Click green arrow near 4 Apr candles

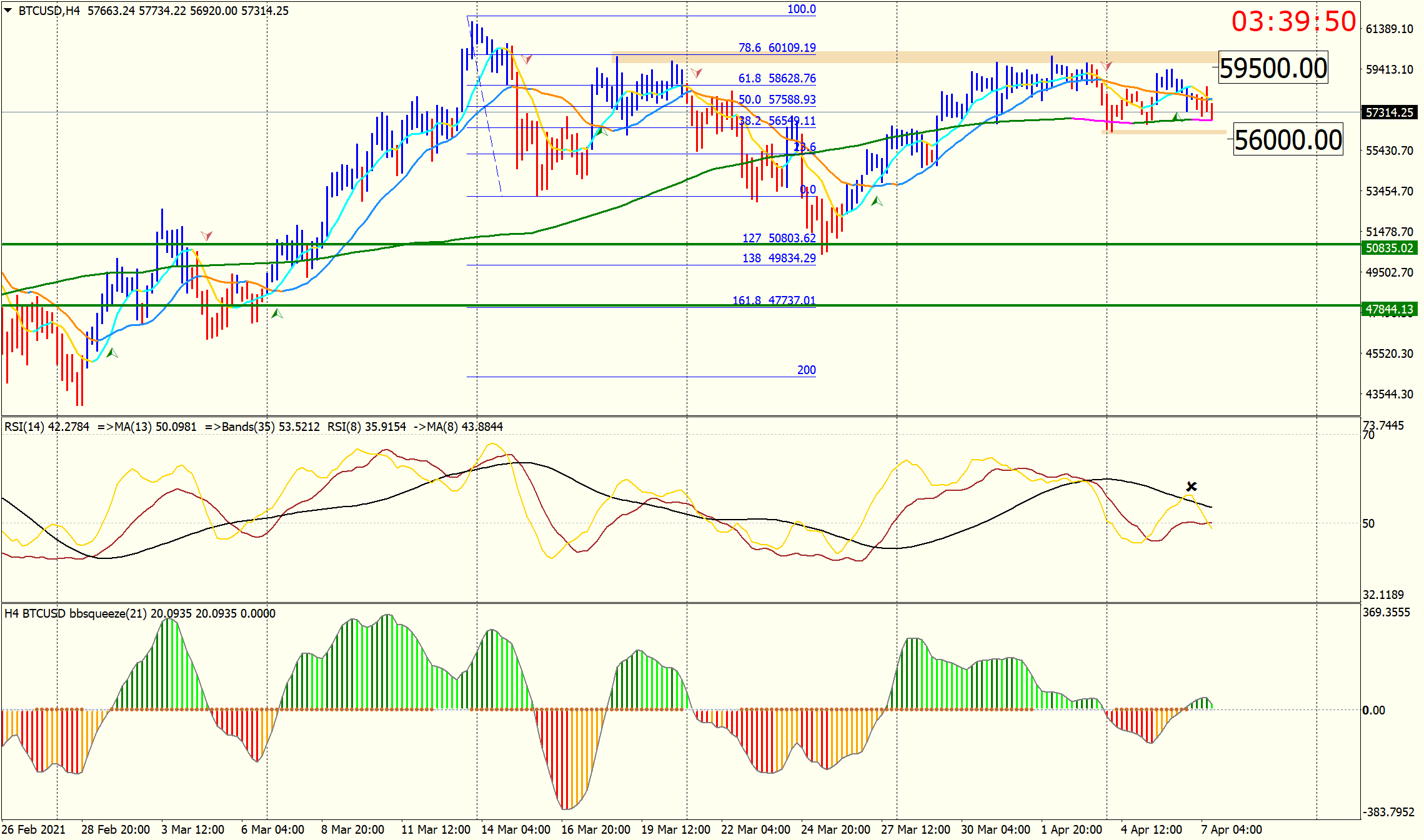point(1176,117)
